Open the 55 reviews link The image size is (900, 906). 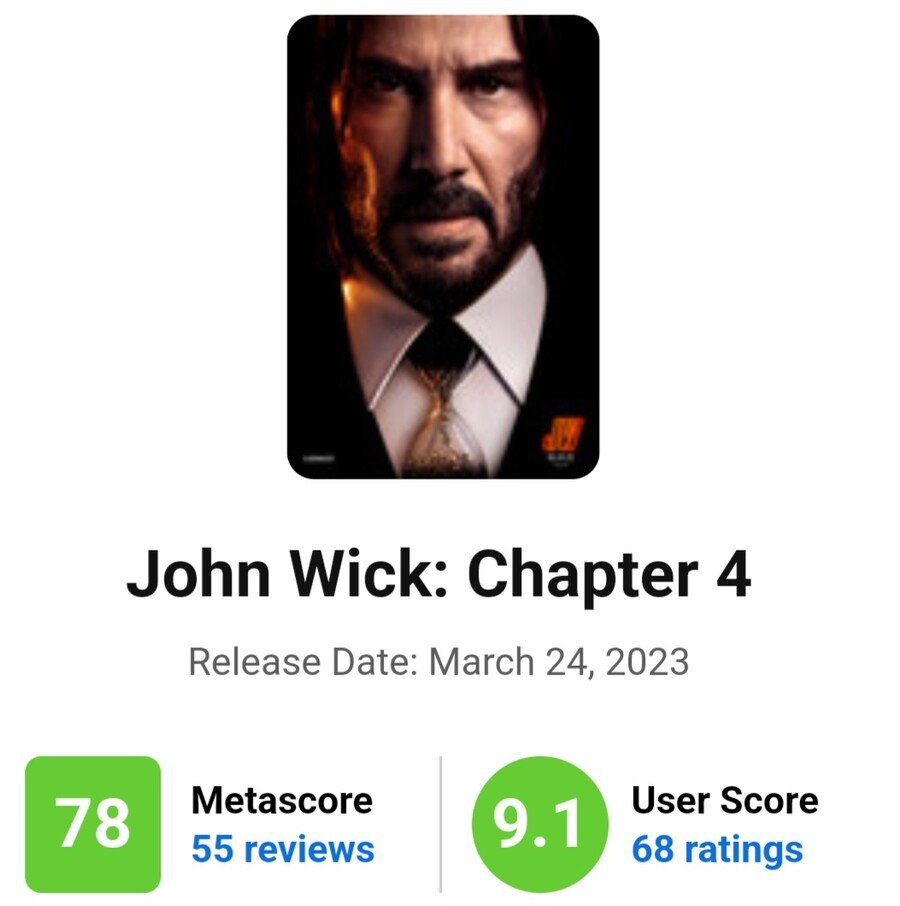point(283,849)
